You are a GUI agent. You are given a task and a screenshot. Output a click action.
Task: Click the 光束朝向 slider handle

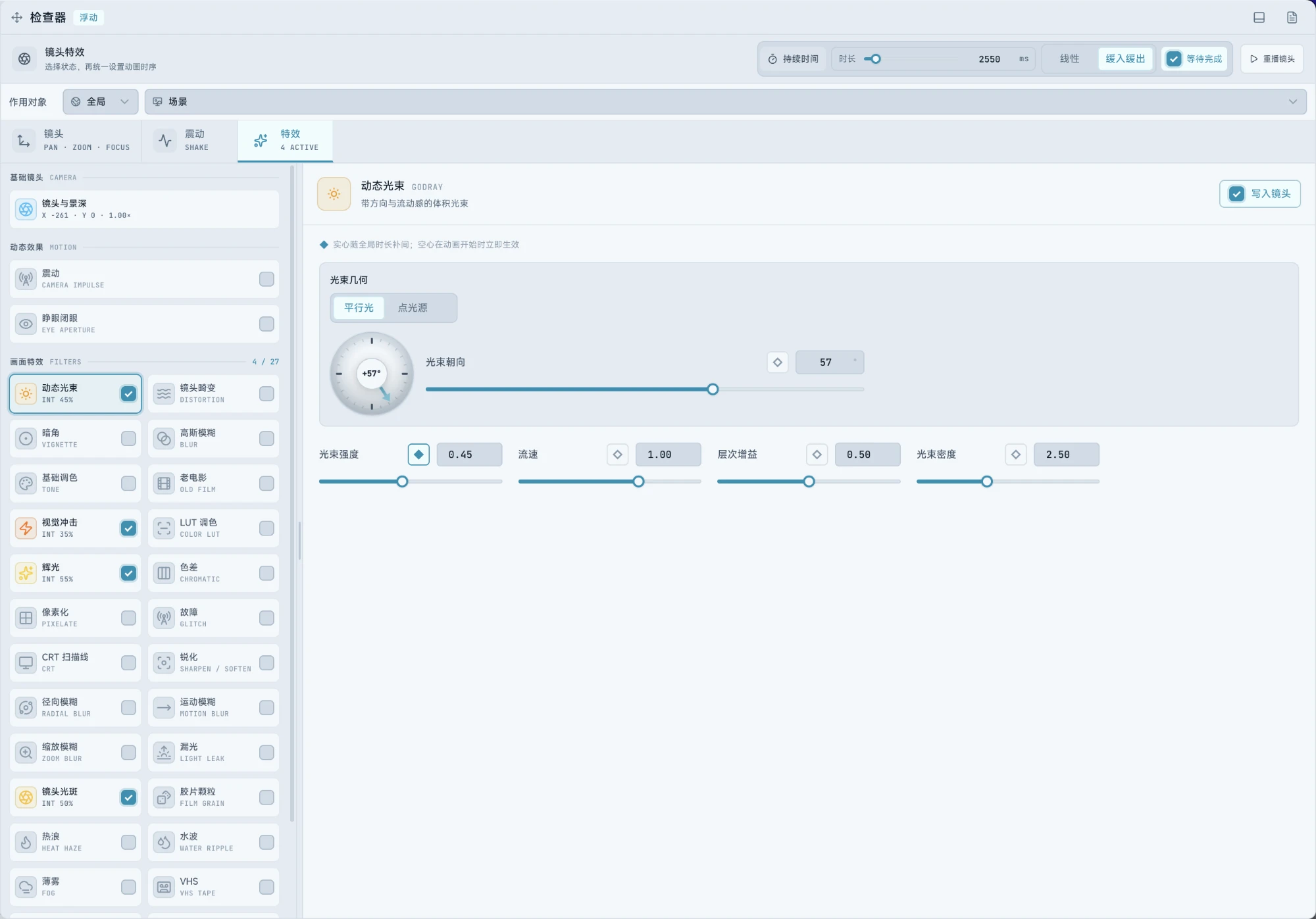713,389
